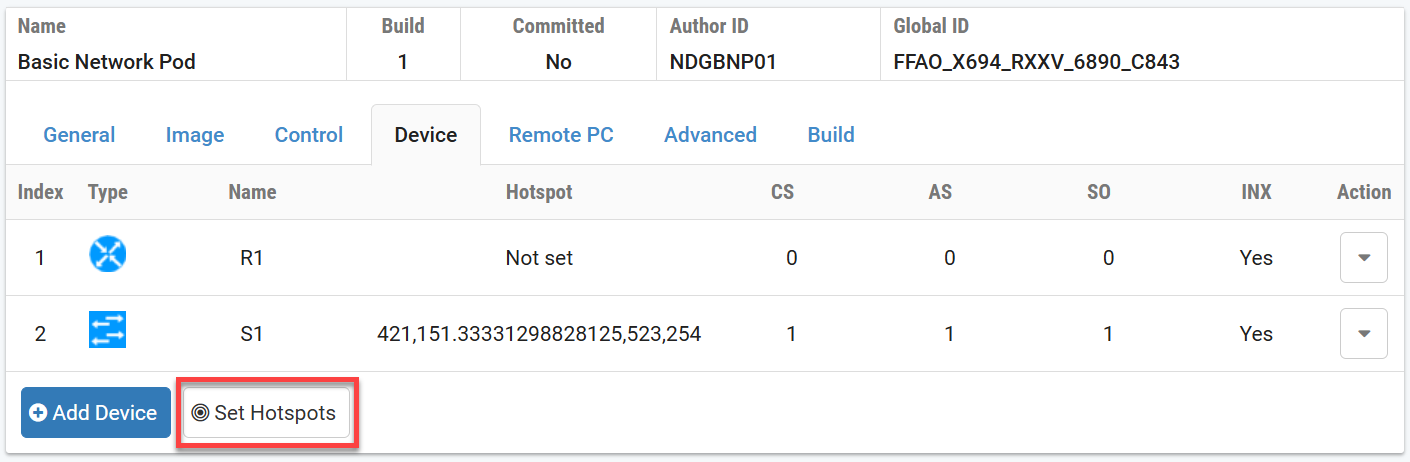Viewport: 1410px width, 462px height.
Task: Switch to the Build tab
Action: coord(831,135)
